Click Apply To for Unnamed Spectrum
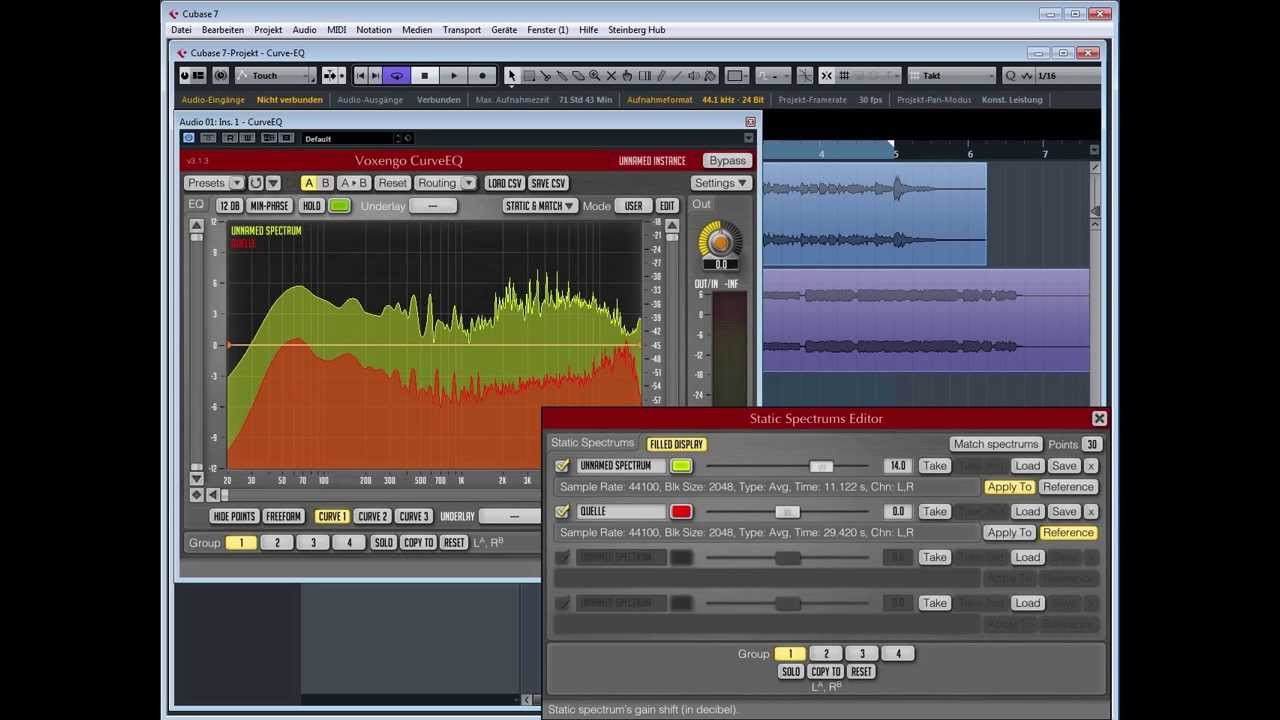This screenshot has width=1280, height=720. (1008, 487)
